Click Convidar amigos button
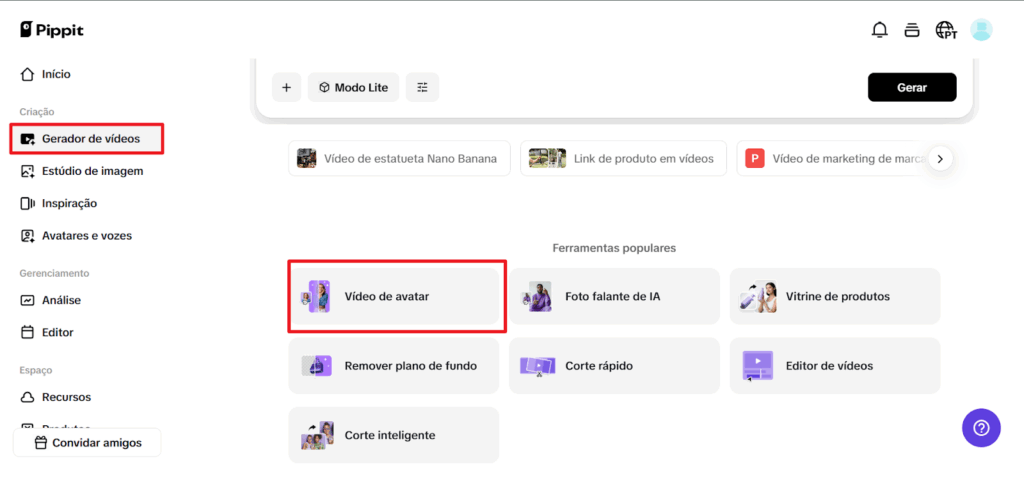Screen dimensions: 1024x479 coord(87,443)
